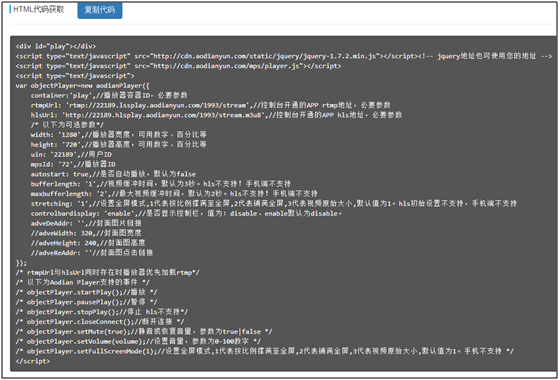Screen dimensions: 560x380
Task: Click the Aodian Player支持的事件 comment line
Action: tap(83, 282)
